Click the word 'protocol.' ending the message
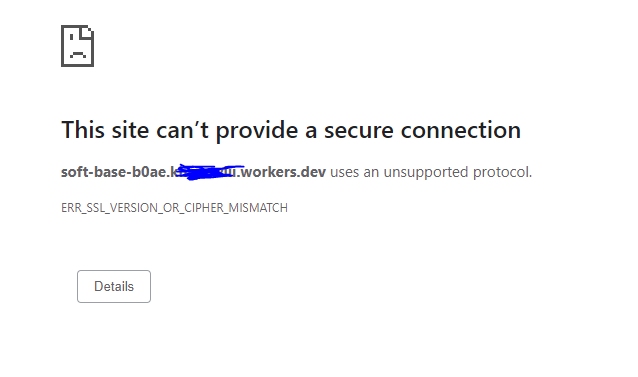The width and height of the screenshot is (638, 377). click(503, 172)
